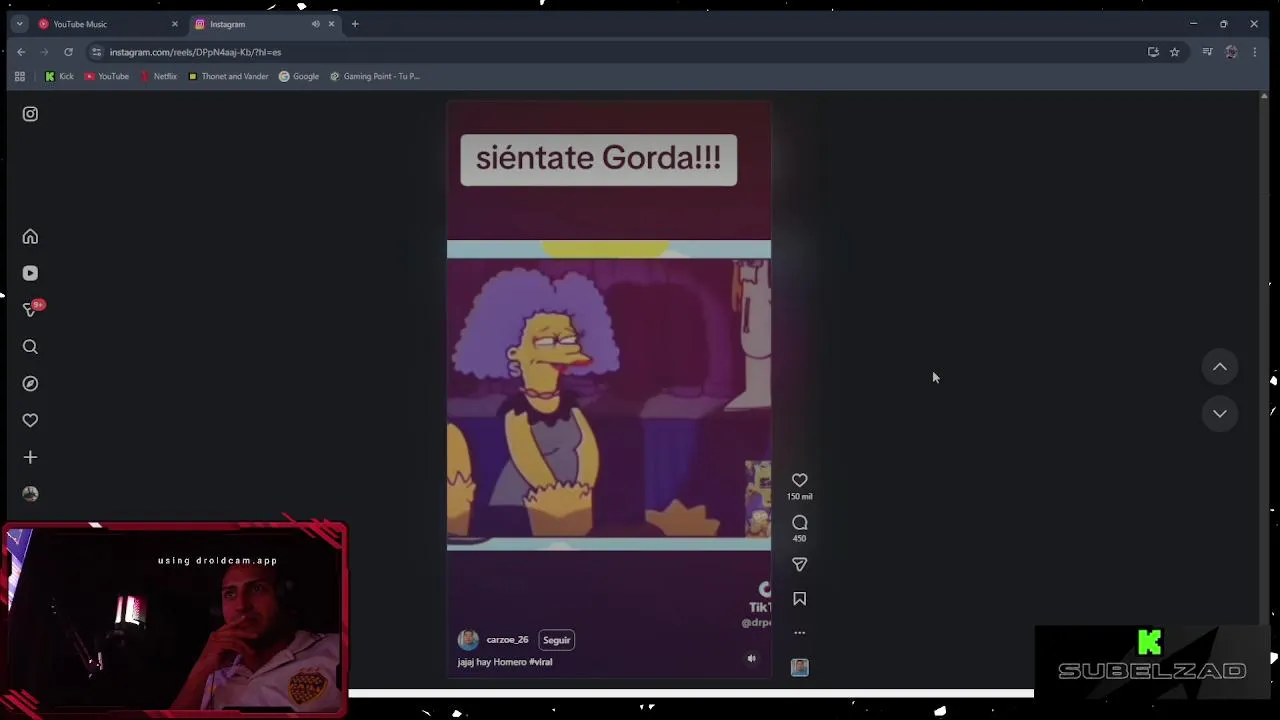Open the YouTube bookmark
This screenshot has height=720, width=1280.
pyautogui.click(x=107, y=76)
